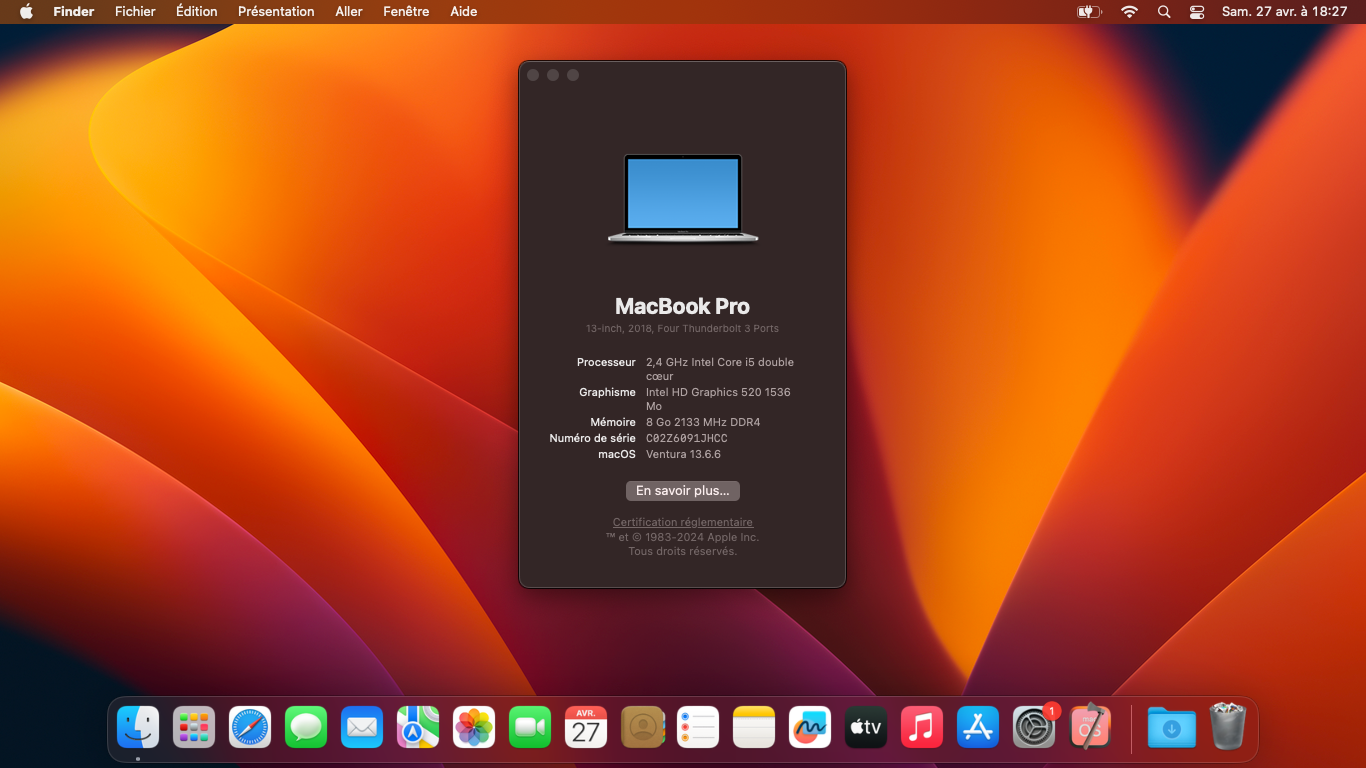Start FaceTime from the Dock

click(530, 727)
